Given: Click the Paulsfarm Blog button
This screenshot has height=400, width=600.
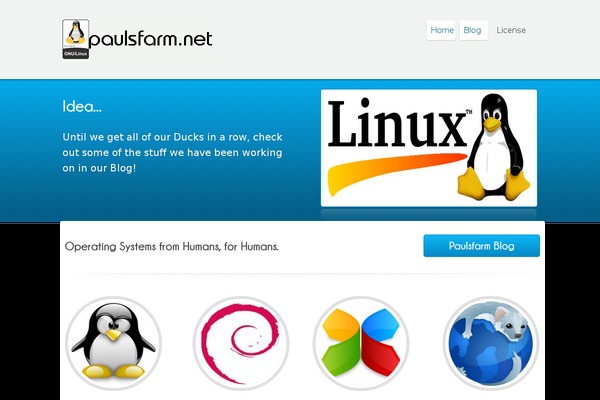Looking at the screenshot, I should 481,246.
